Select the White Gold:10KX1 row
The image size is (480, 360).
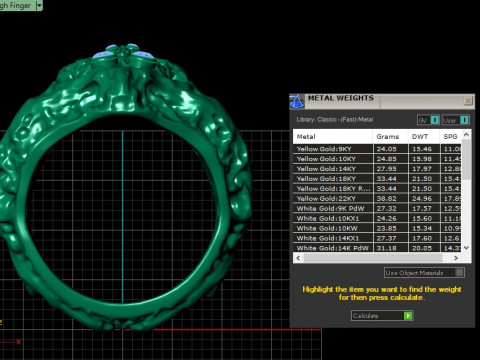click(x=378, y=218)
